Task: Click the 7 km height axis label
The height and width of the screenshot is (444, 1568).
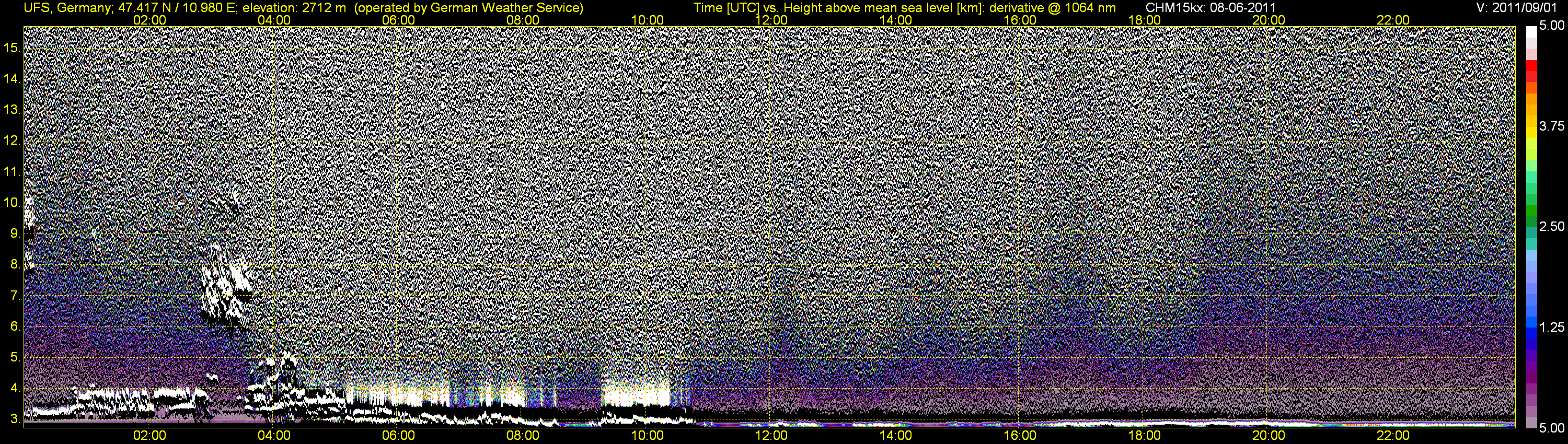Action: (x=16, y=296)
